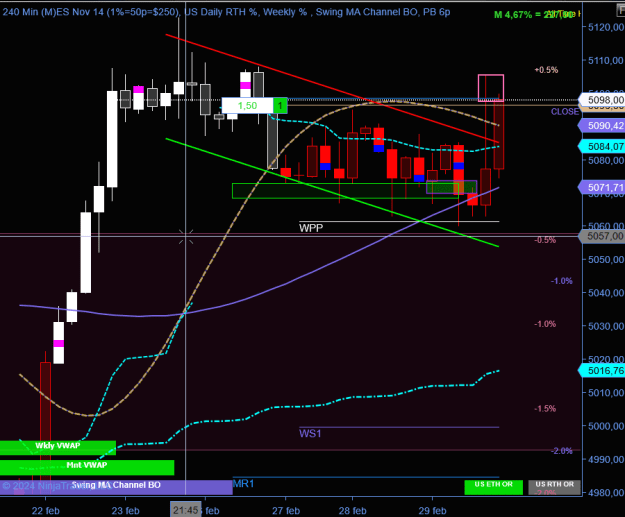Click the 5050,00 price axis label
The width and height of the screenshot is (625, 517).
click(606, 260)
